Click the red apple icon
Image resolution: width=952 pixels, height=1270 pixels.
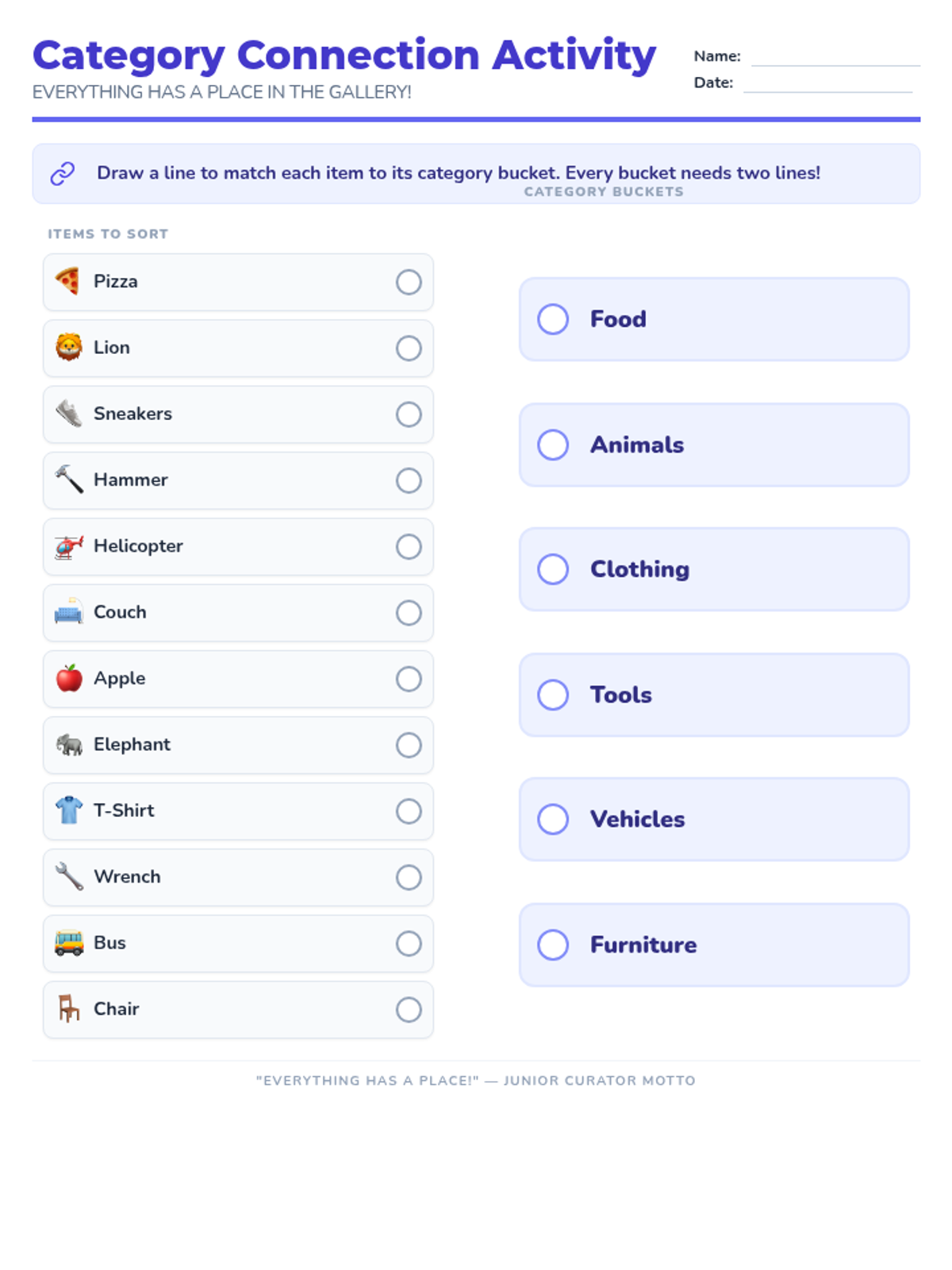click(x=68, y=678)
